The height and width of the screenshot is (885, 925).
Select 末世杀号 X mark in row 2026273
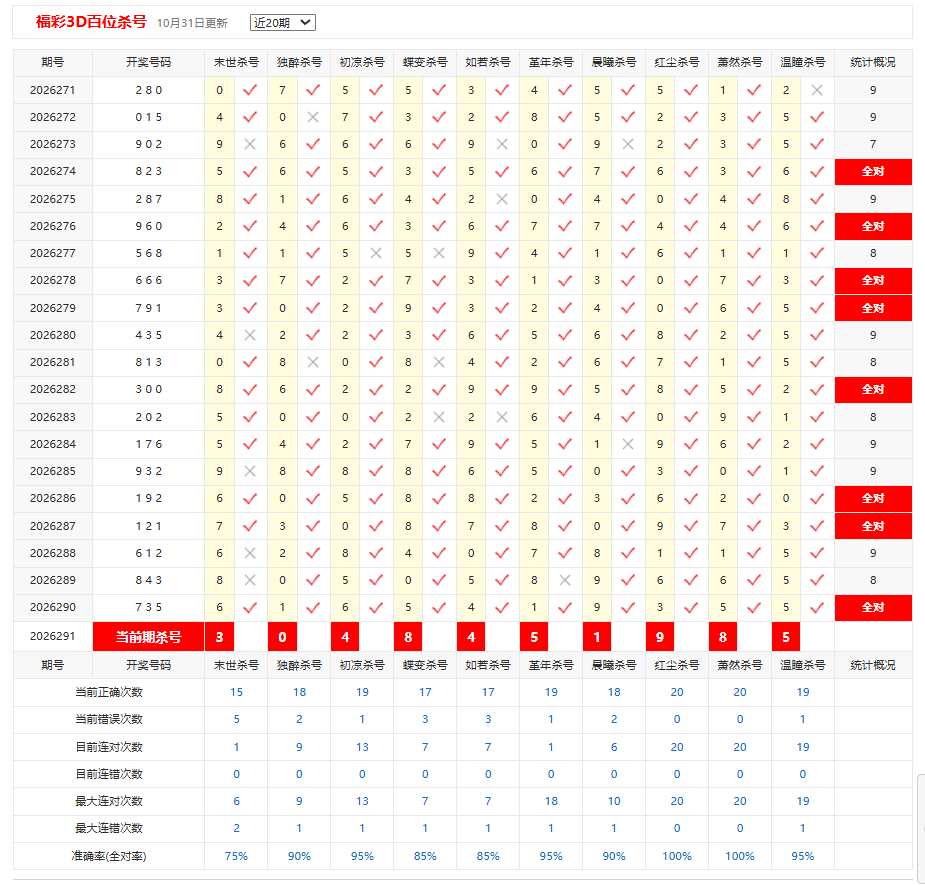pos(250,145)
